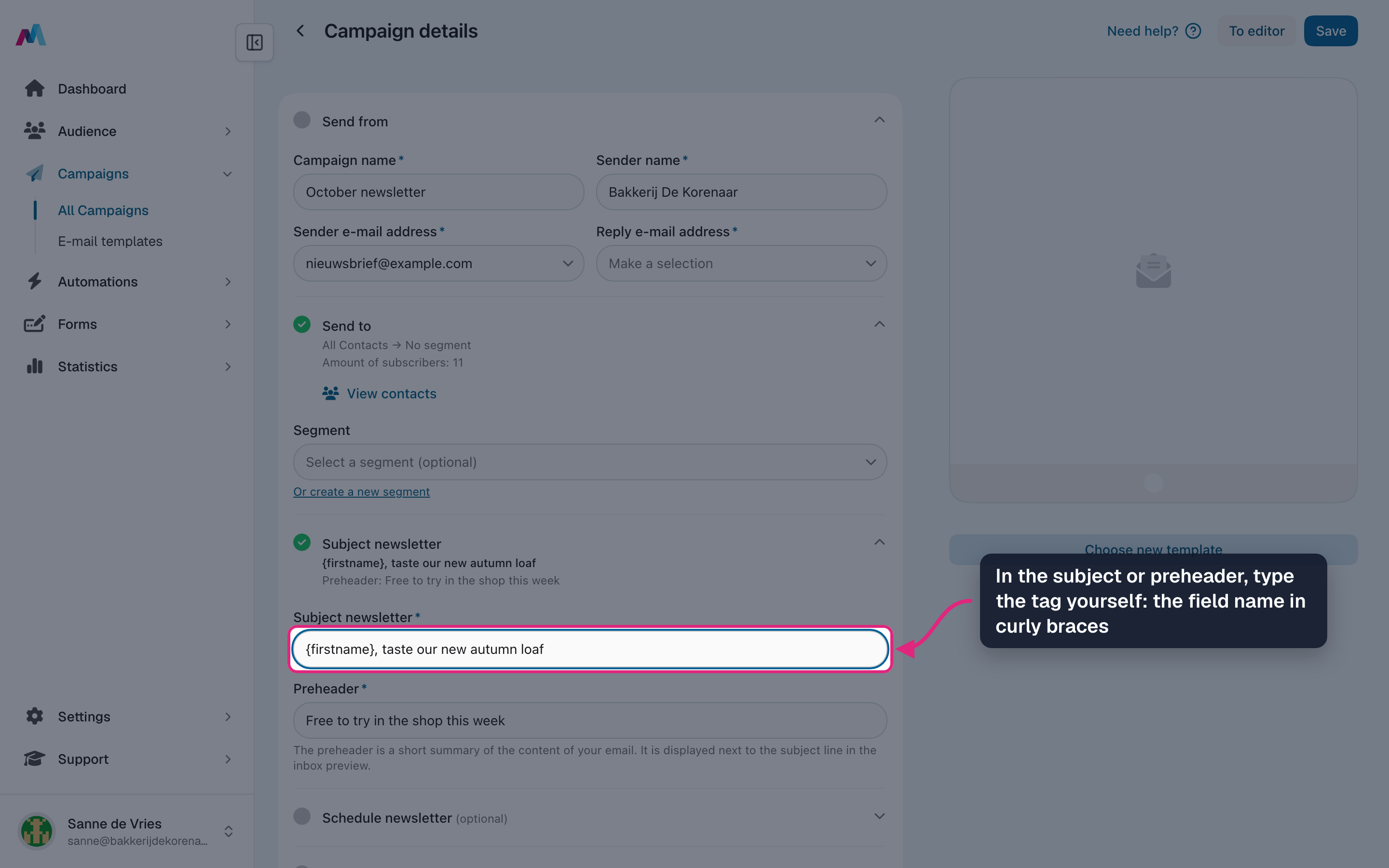
Task: Expand the Automations submenu chevron
Action: tap(228, 282)
